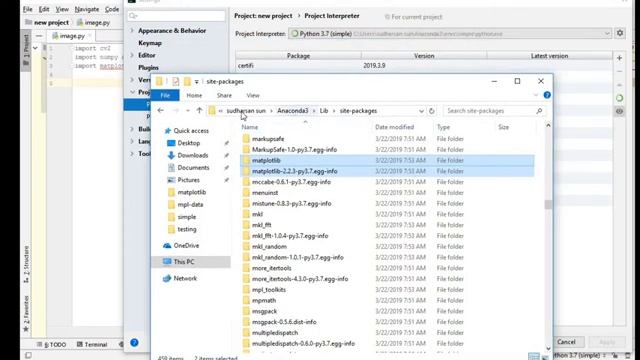Viewport: 640px width, 360px height.
Task: Click the add package plus icon
Action: click(619, 58)
